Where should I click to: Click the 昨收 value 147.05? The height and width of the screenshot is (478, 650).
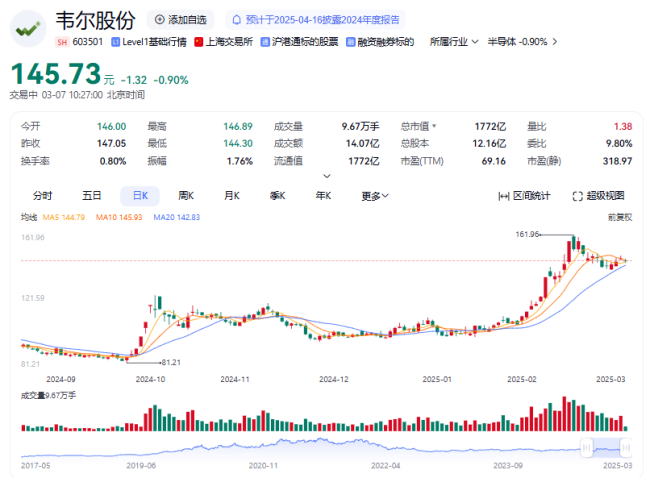(x=112, y=143)
